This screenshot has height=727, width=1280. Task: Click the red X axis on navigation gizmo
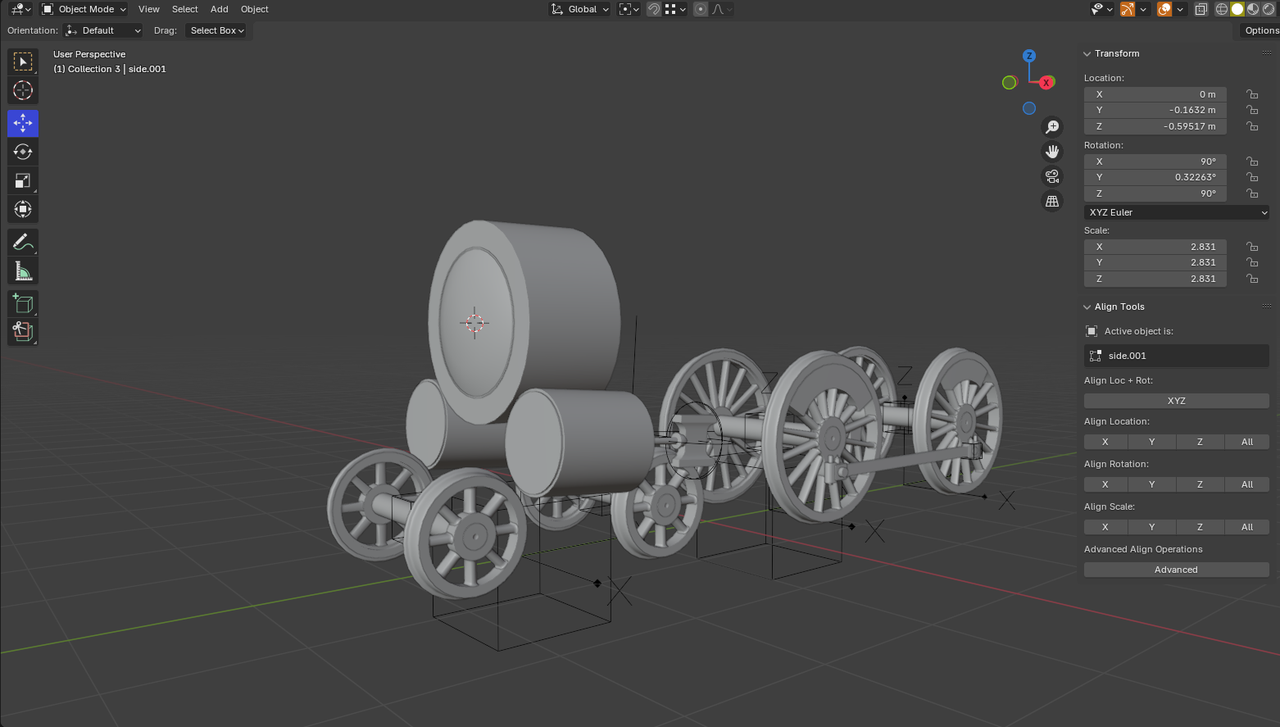(x=1047, y=83)
